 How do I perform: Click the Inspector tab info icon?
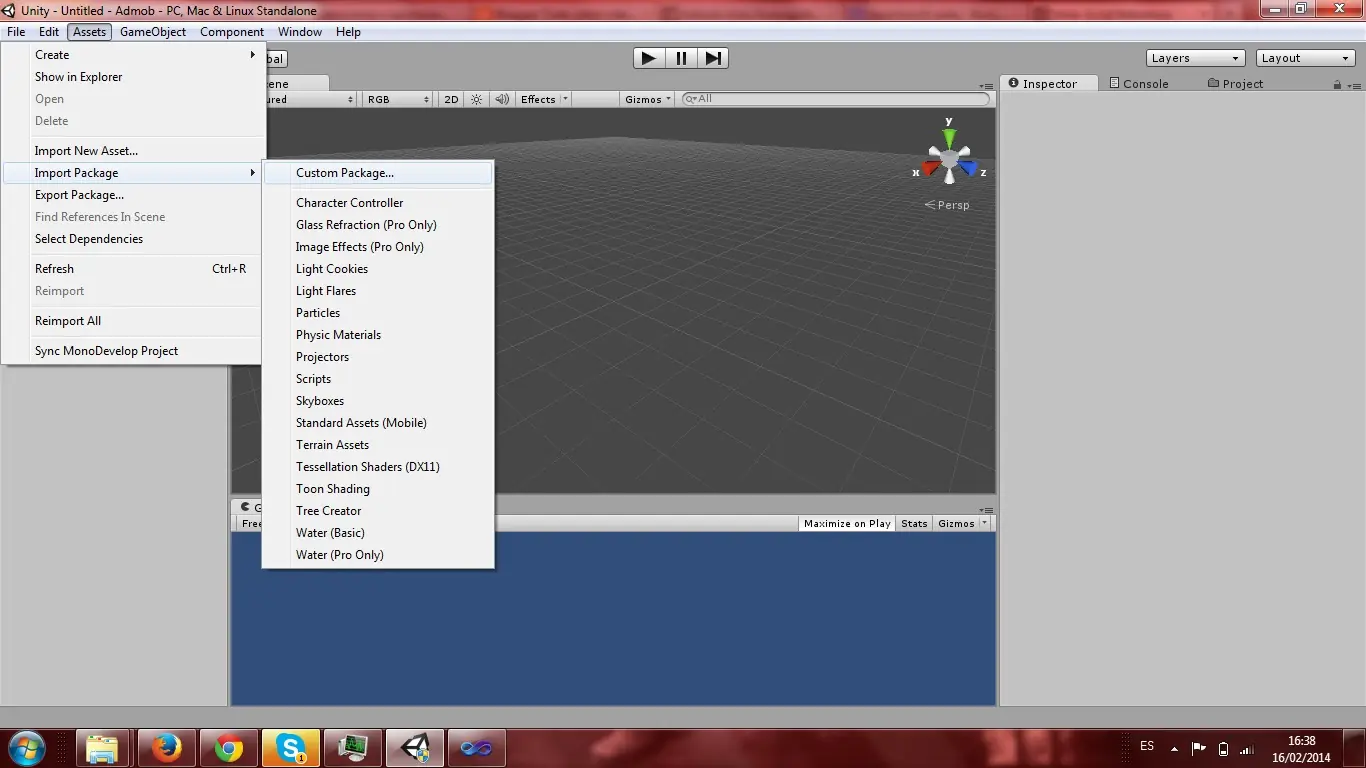(1013, 83)
